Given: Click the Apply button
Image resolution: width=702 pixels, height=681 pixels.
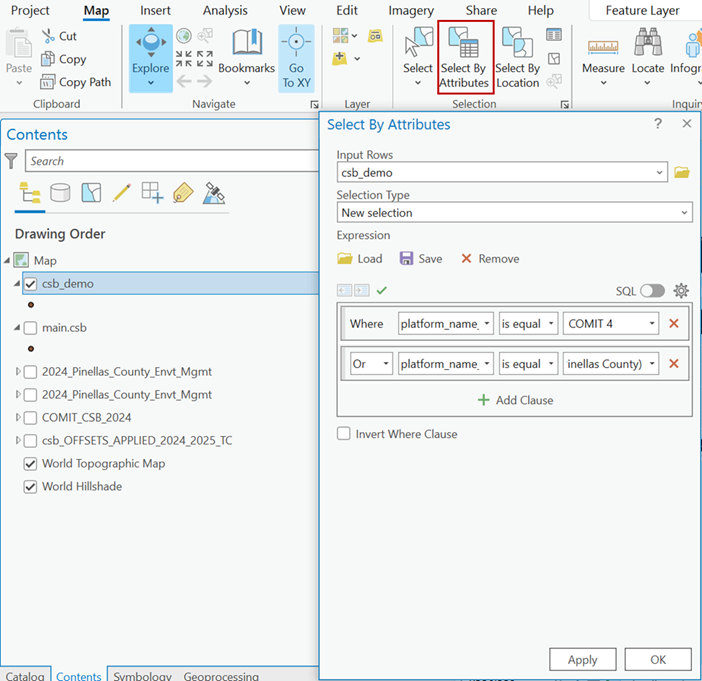Looking at the screenshot, I should pyautogui.click(x=582, y=659).
